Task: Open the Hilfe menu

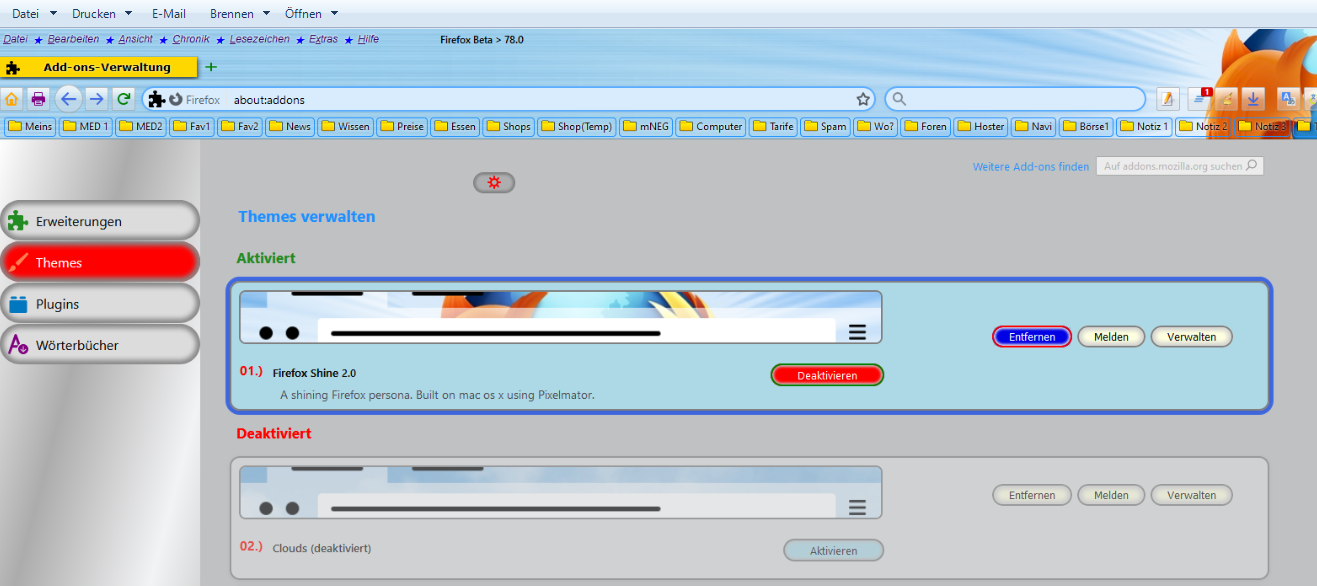Action: coord(368,39)
